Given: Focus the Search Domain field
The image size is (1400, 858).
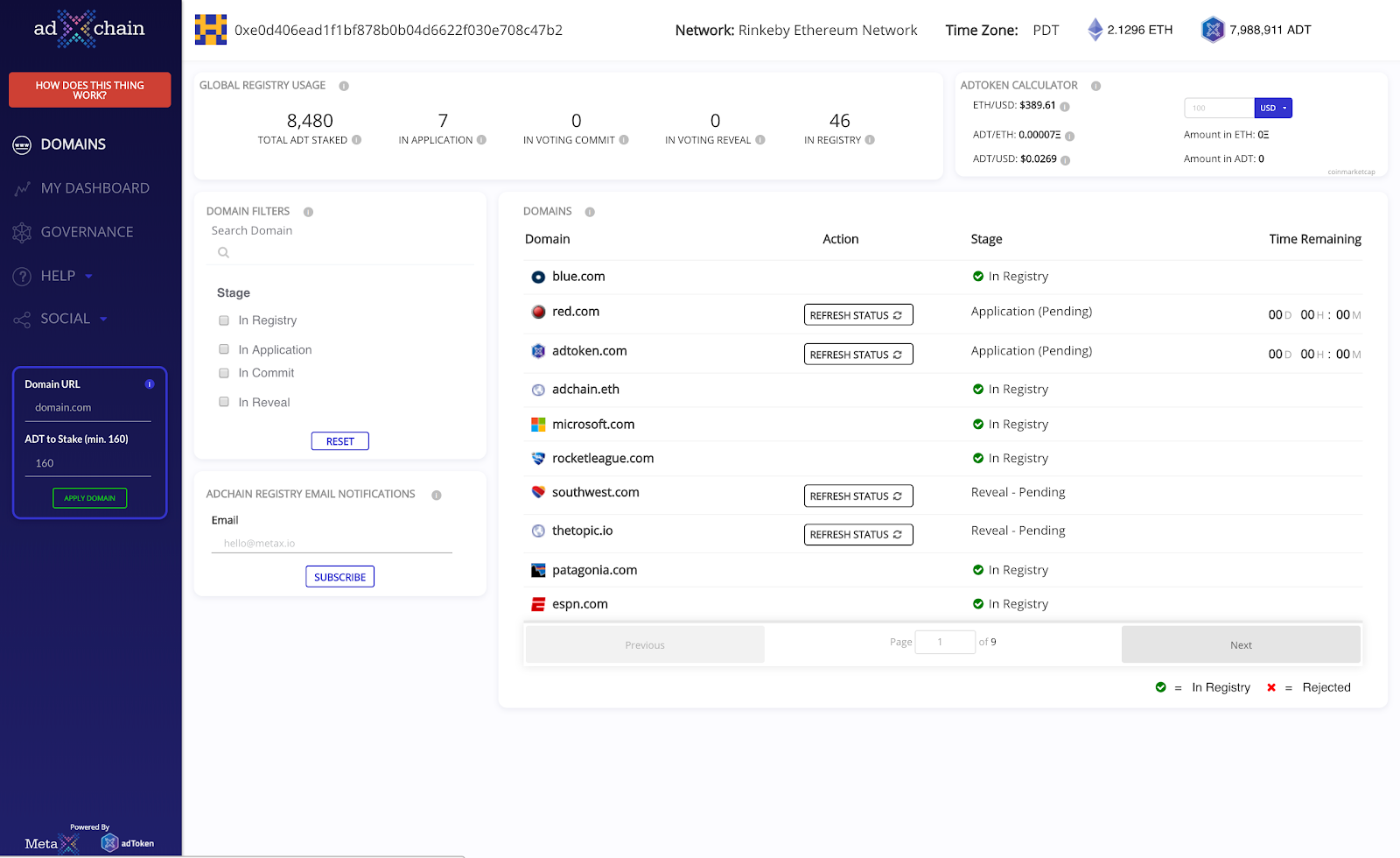Looking at the screenshot, I should pos(341,253).
